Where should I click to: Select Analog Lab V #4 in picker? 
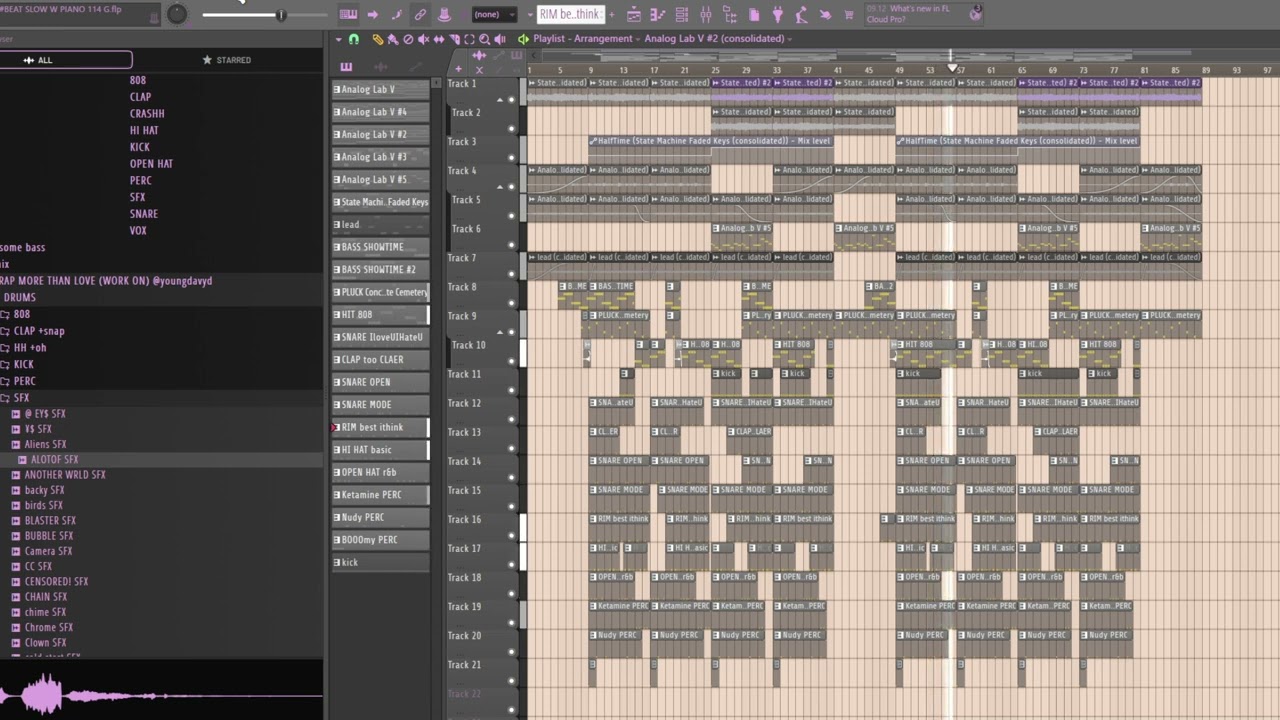click(x=380, y=112)
